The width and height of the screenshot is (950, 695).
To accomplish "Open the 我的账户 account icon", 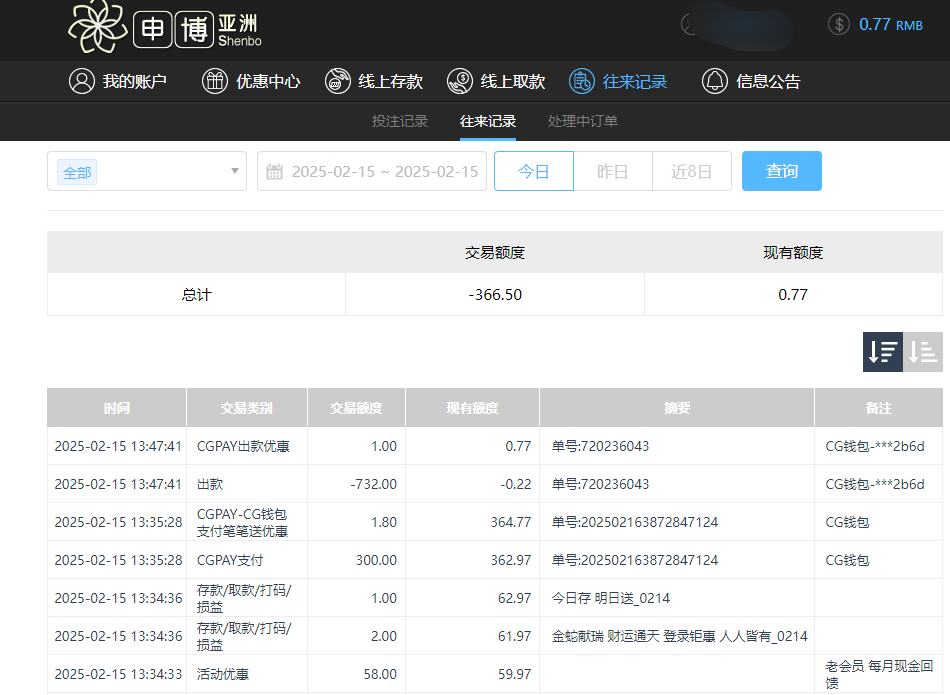I will (82, 81).
